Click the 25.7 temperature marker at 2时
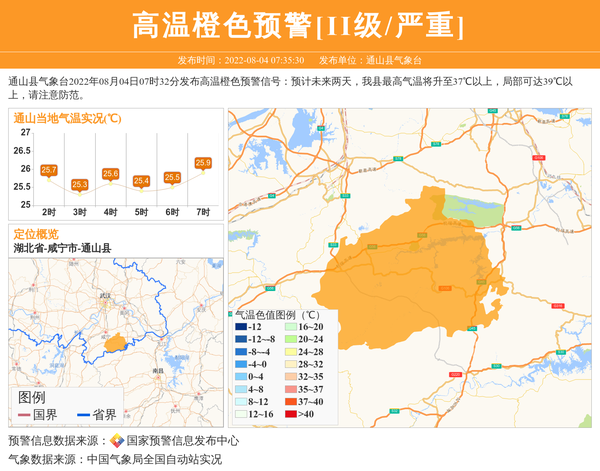Image resolution: width=600 pixels, height=471 pixels. [49, 170]
